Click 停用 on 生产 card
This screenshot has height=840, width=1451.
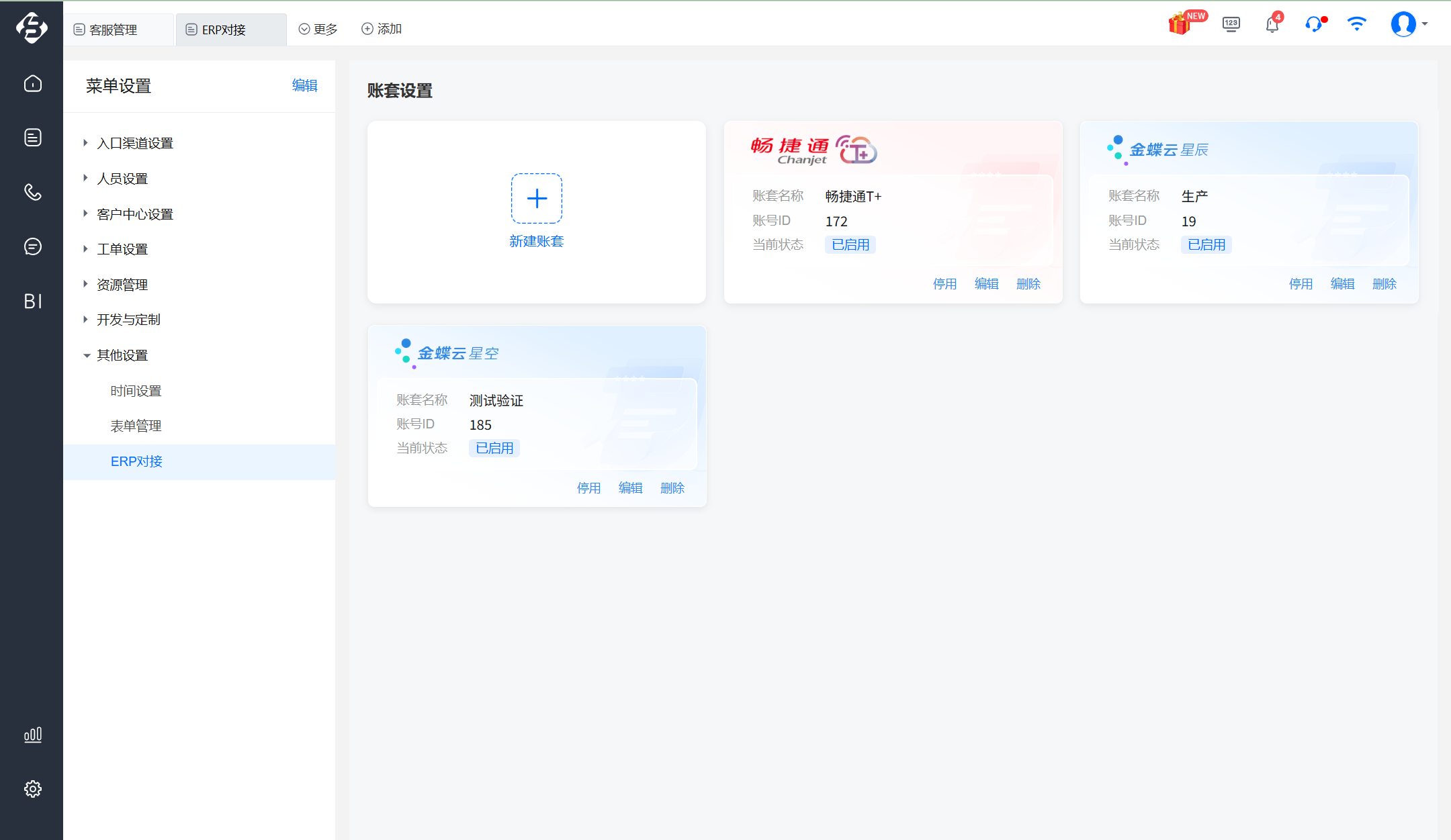coord(1301,284)
